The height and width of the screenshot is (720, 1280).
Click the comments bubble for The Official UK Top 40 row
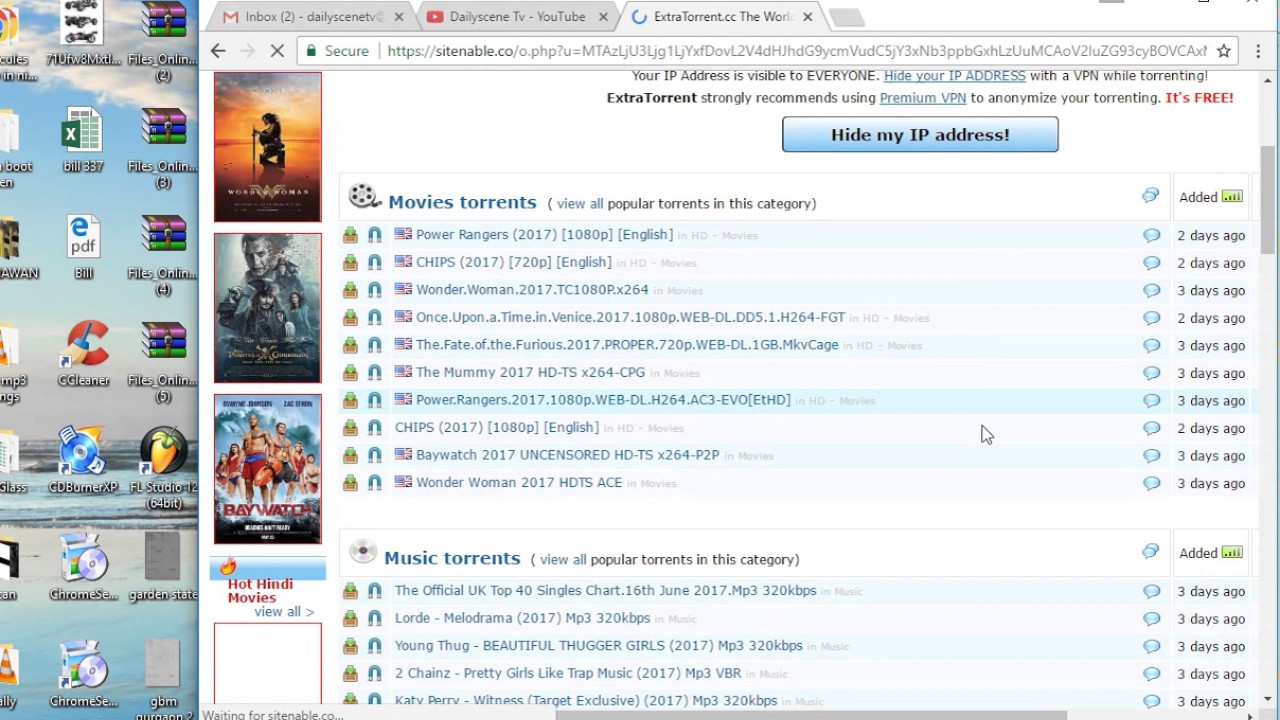pos(1152,591)
